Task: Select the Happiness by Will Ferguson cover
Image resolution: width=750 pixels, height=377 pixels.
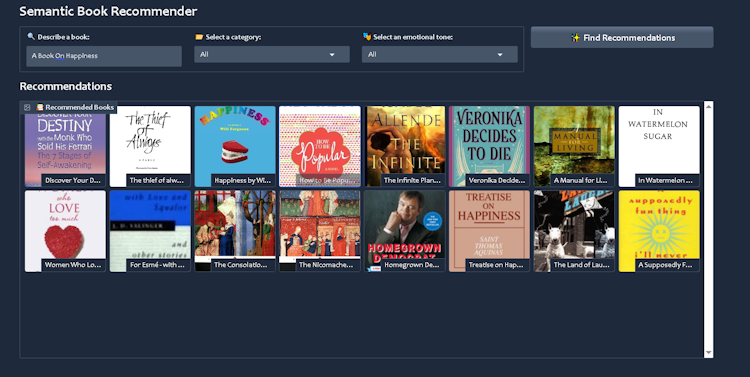Action: click(x=235, y=146)
